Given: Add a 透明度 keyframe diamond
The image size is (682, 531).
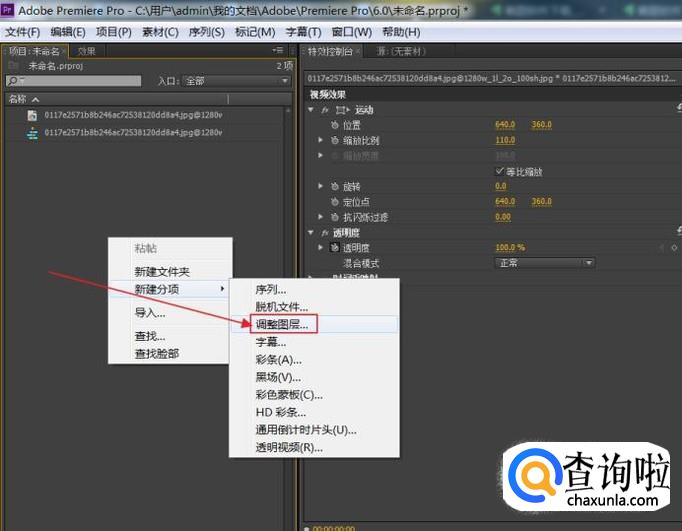Looking at the screenshot, I should (674, 247).
